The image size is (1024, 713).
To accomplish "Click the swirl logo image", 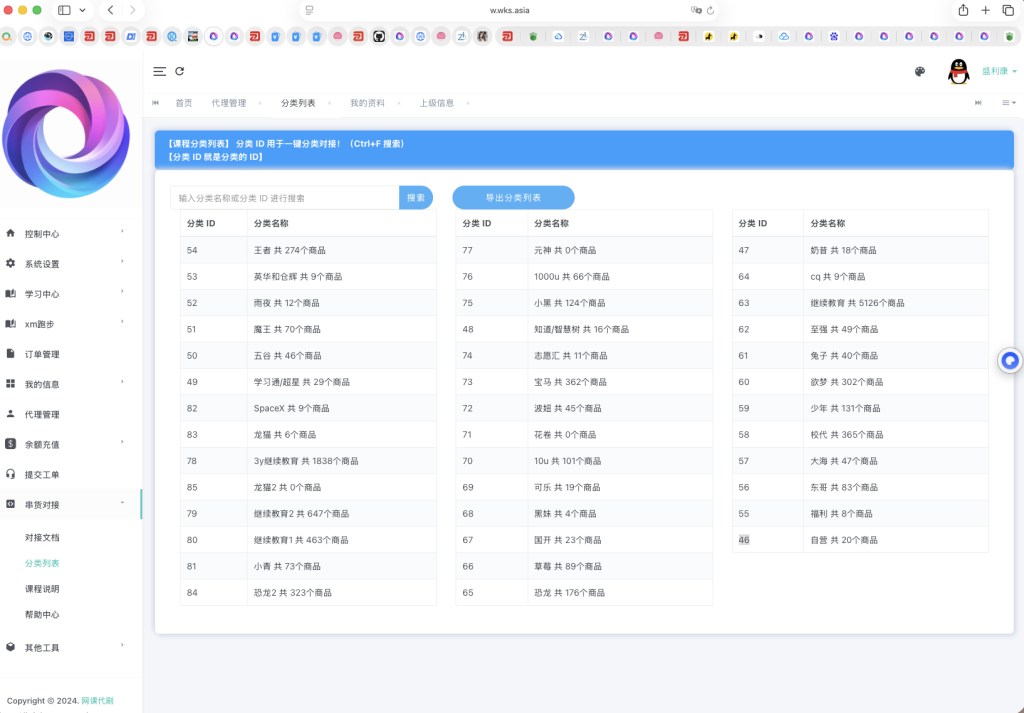I will point(65,134).
